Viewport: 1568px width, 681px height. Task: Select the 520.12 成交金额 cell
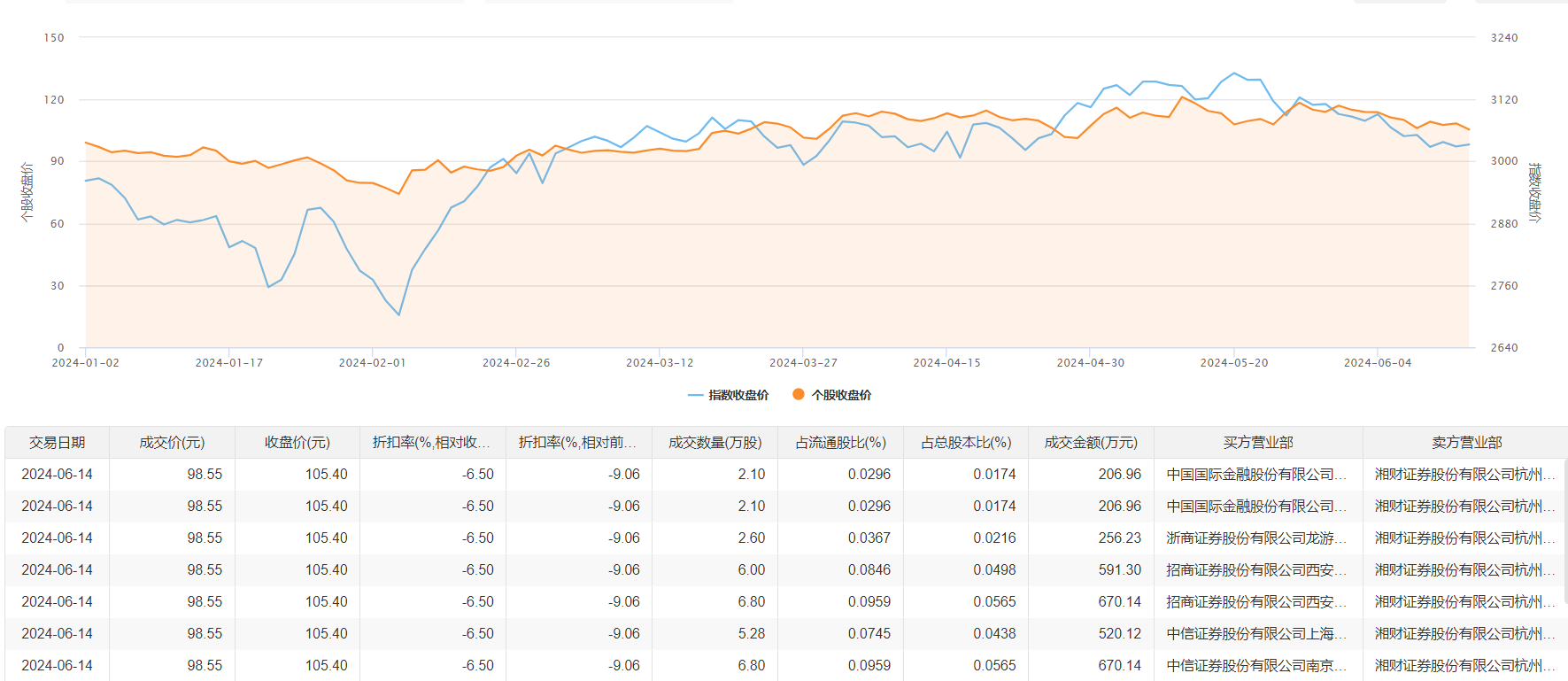[1119, 633]
